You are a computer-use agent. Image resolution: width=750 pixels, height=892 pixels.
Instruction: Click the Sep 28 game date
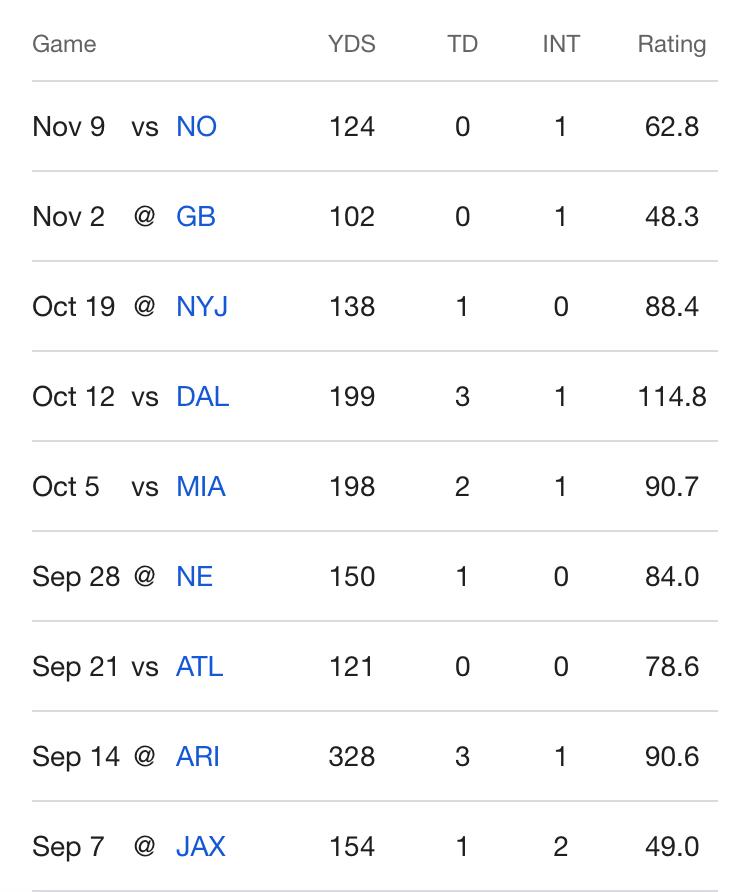(x=75, y=577)
